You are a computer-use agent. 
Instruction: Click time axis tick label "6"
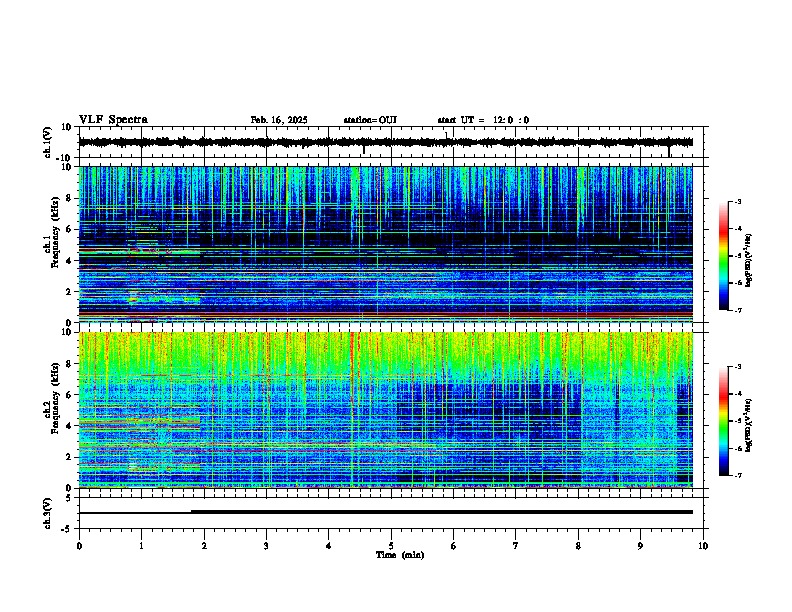[454, 546]
